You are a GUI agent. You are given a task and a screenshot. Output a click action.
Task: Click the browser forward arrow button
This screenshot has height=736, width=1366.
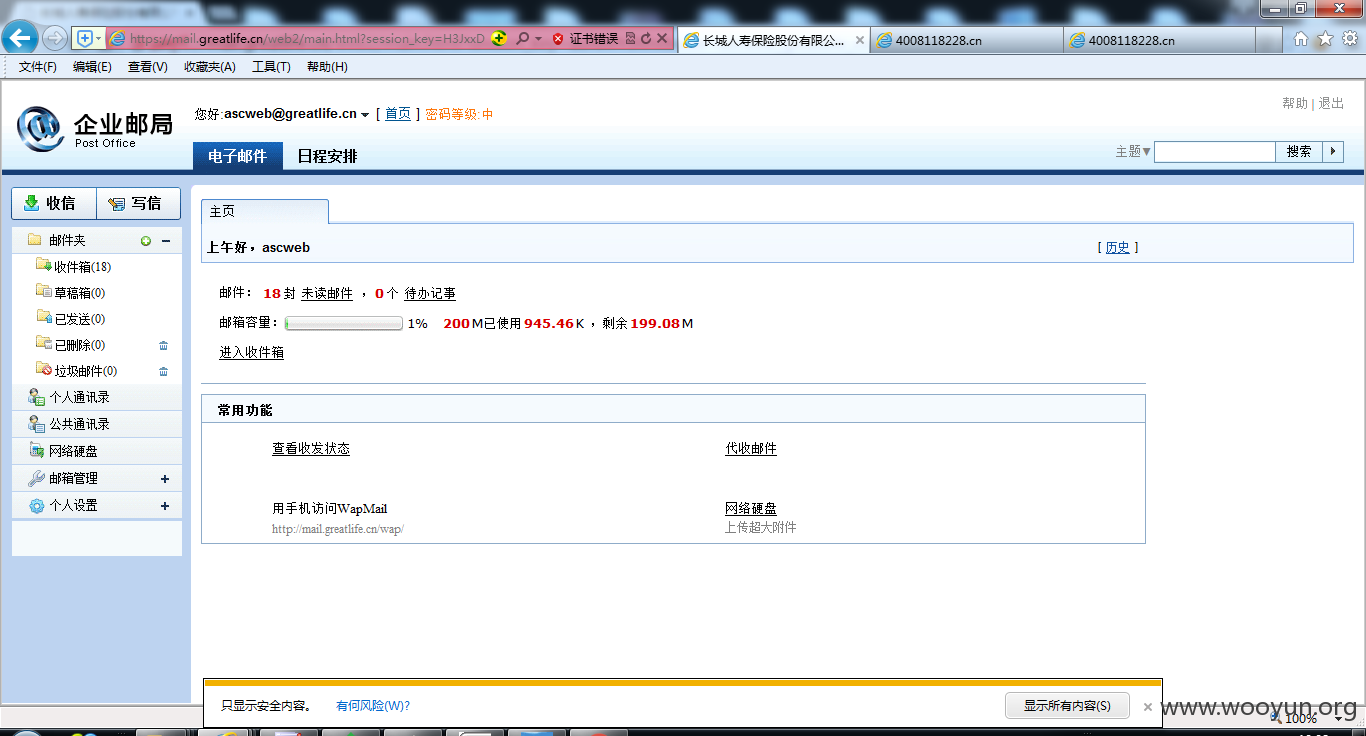click(x=55, y=39)
